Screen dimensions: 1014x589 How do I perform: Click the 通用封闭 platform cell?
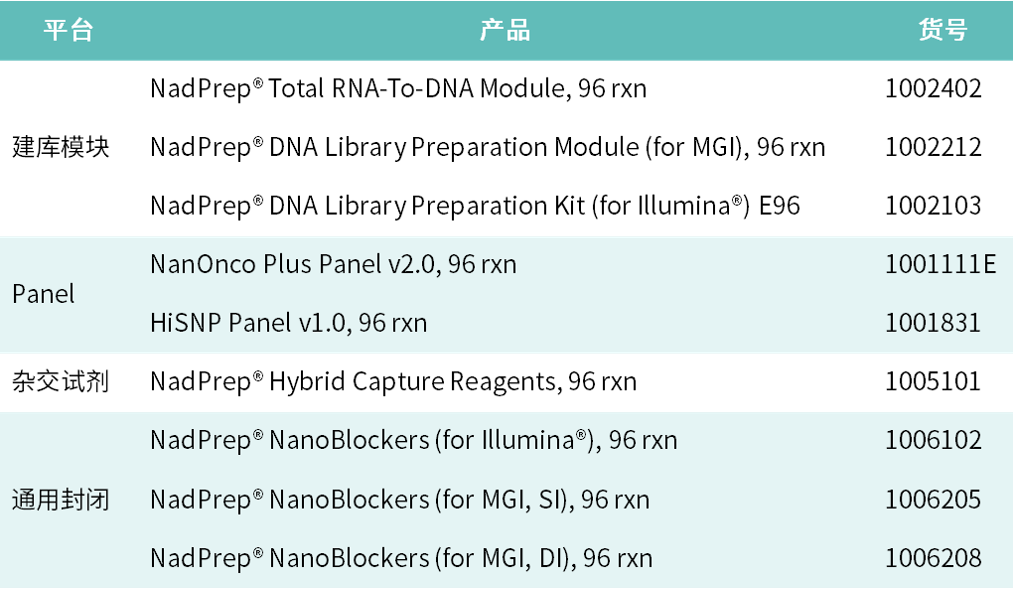click(x=61, y=500)
